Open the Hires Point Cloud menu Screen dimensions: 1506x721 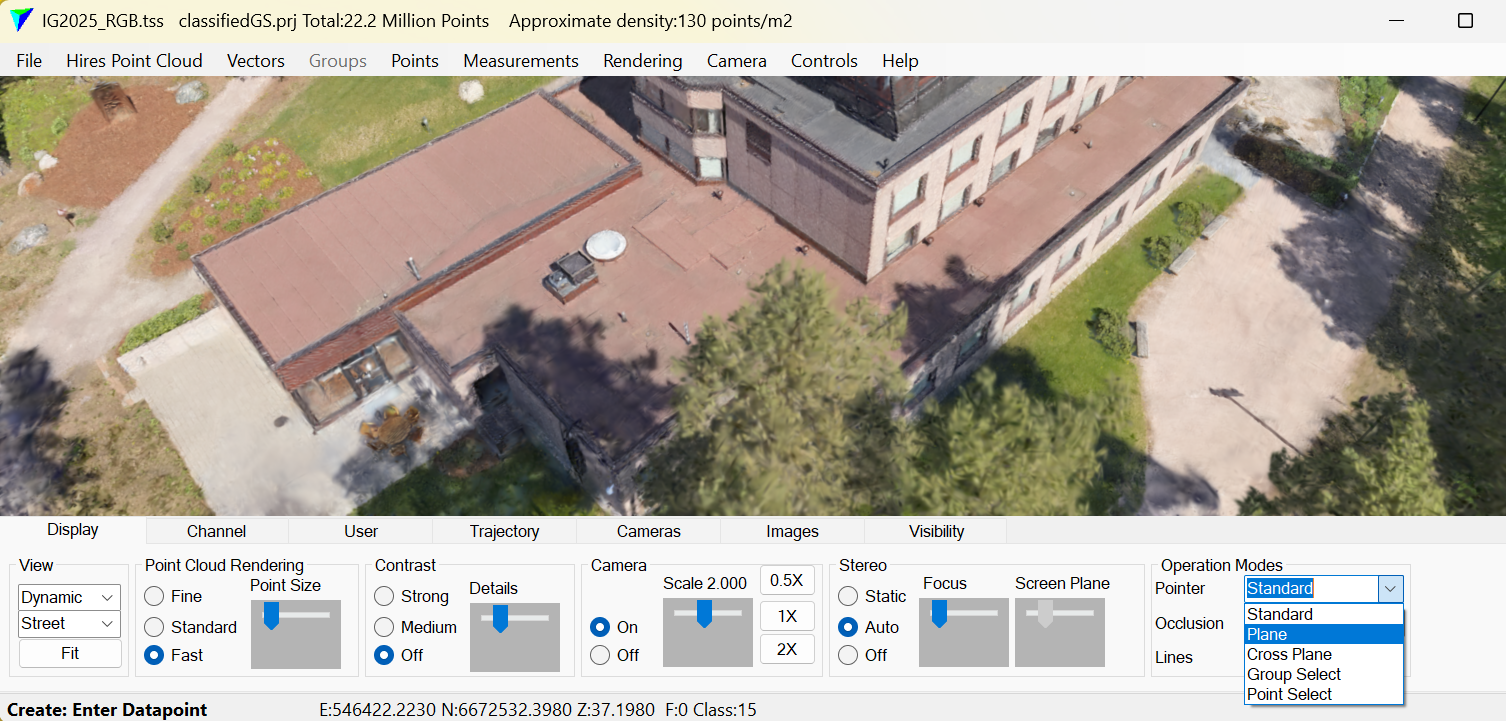134,61
